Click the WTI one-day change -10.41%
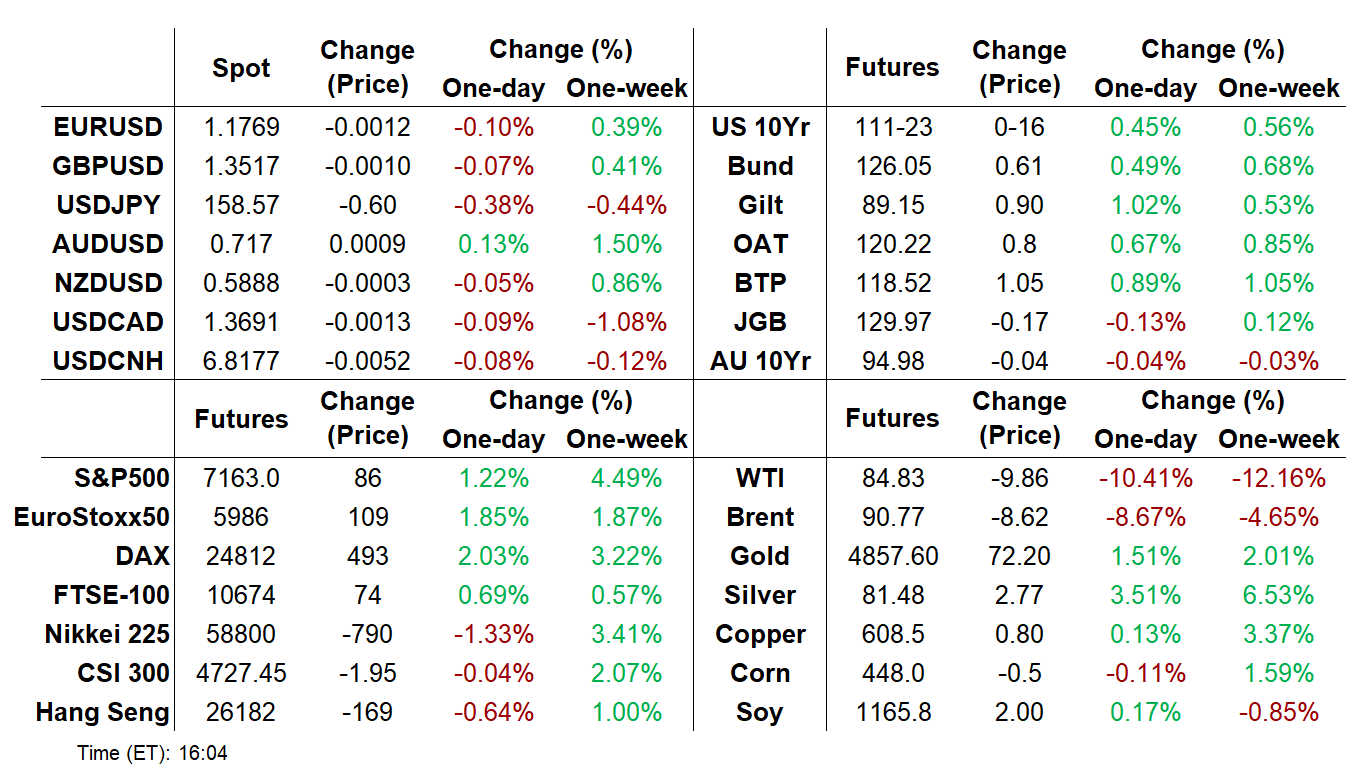Viewport: 1367px width, 774px height. (1145, 478)
